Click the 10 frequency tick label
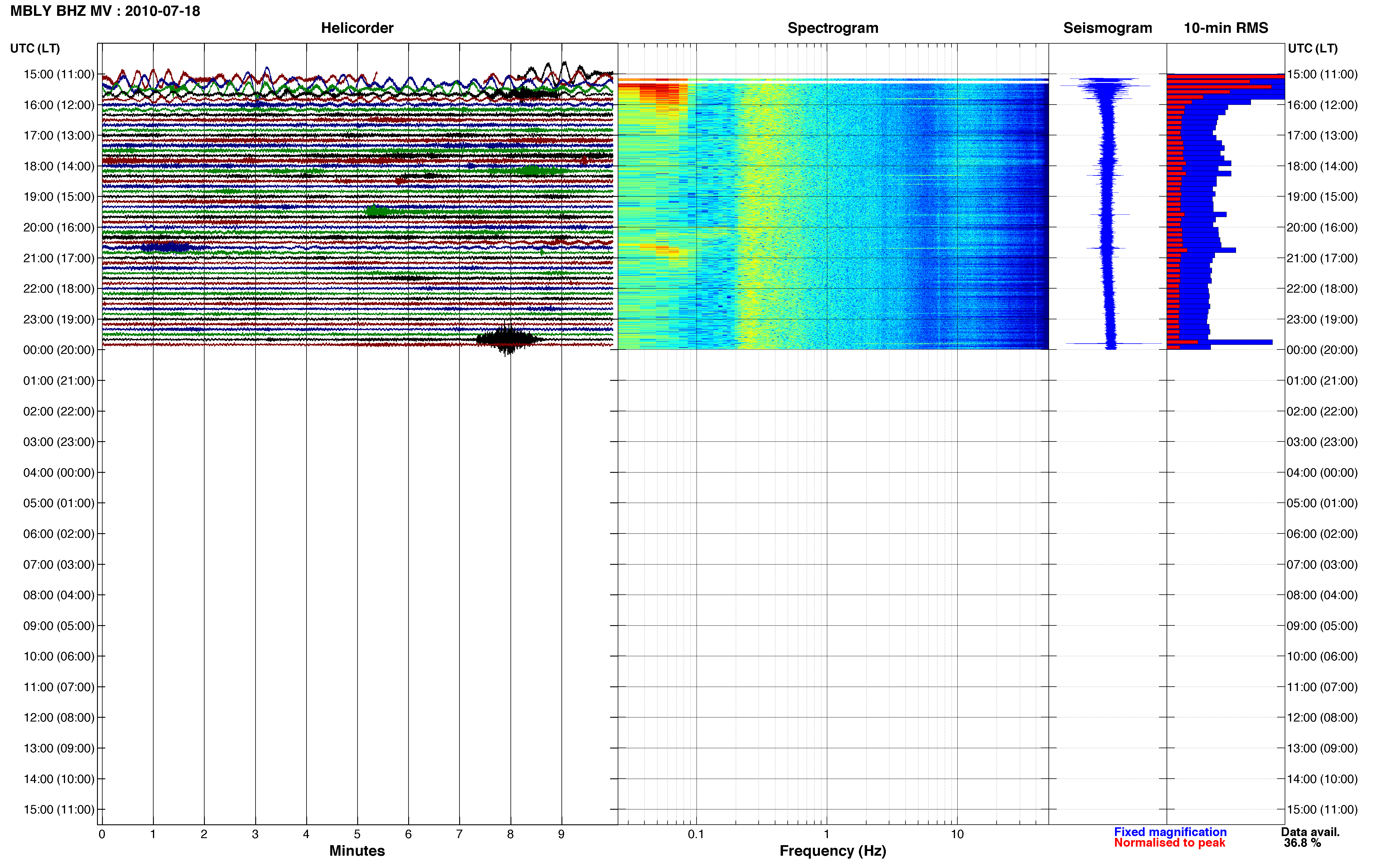The width and height of the screenshot is (1389, 868). (x=957, y=834)
